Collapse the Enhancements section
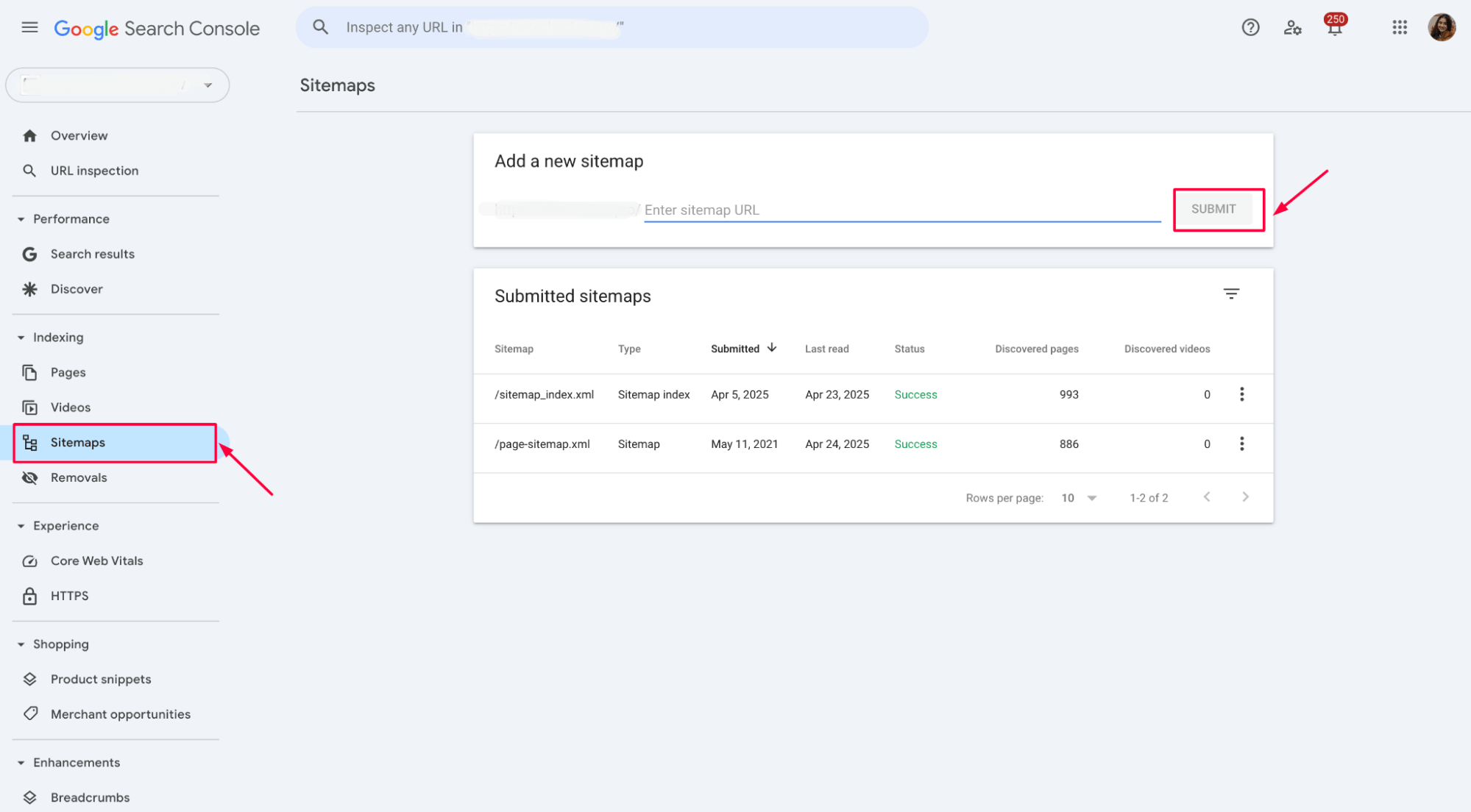This screenshot has width=1471, height=812. (21, 763)
